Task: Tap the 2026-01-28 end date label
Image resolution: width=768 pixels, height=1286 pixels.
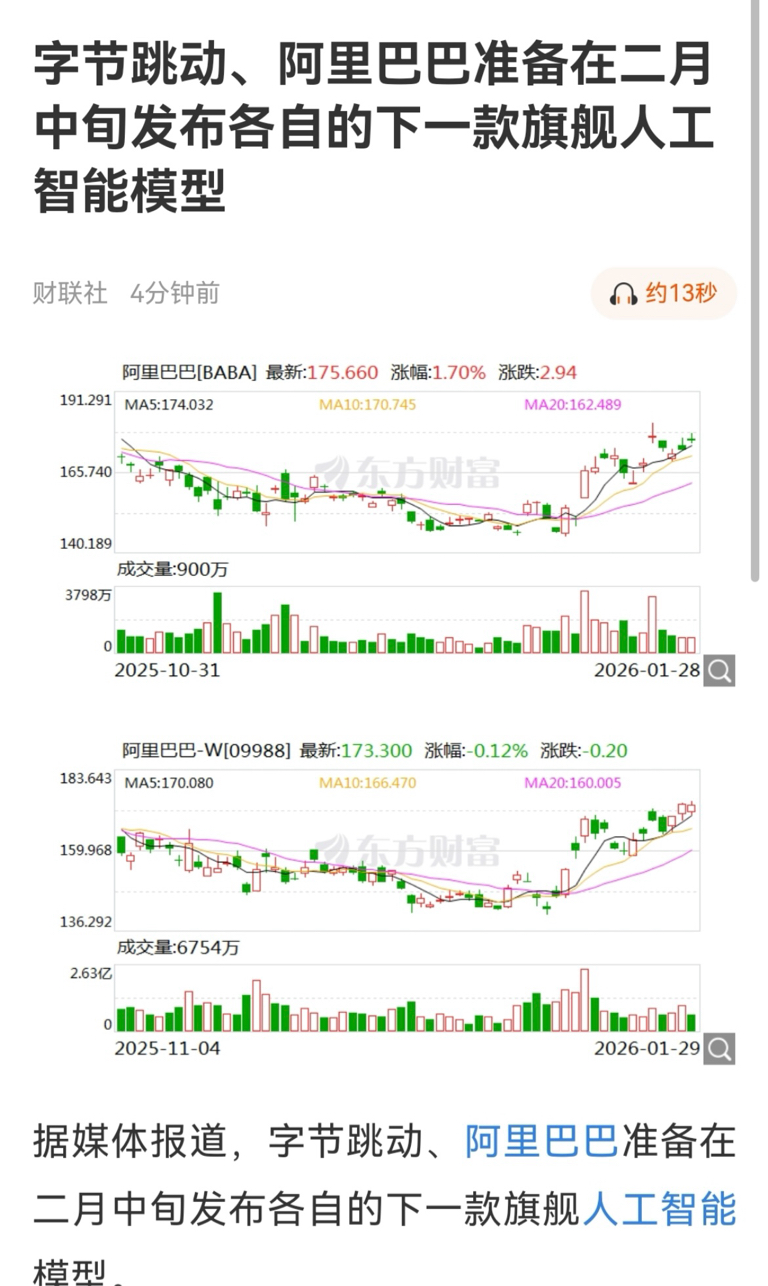Action: click(x=646, y=670)
